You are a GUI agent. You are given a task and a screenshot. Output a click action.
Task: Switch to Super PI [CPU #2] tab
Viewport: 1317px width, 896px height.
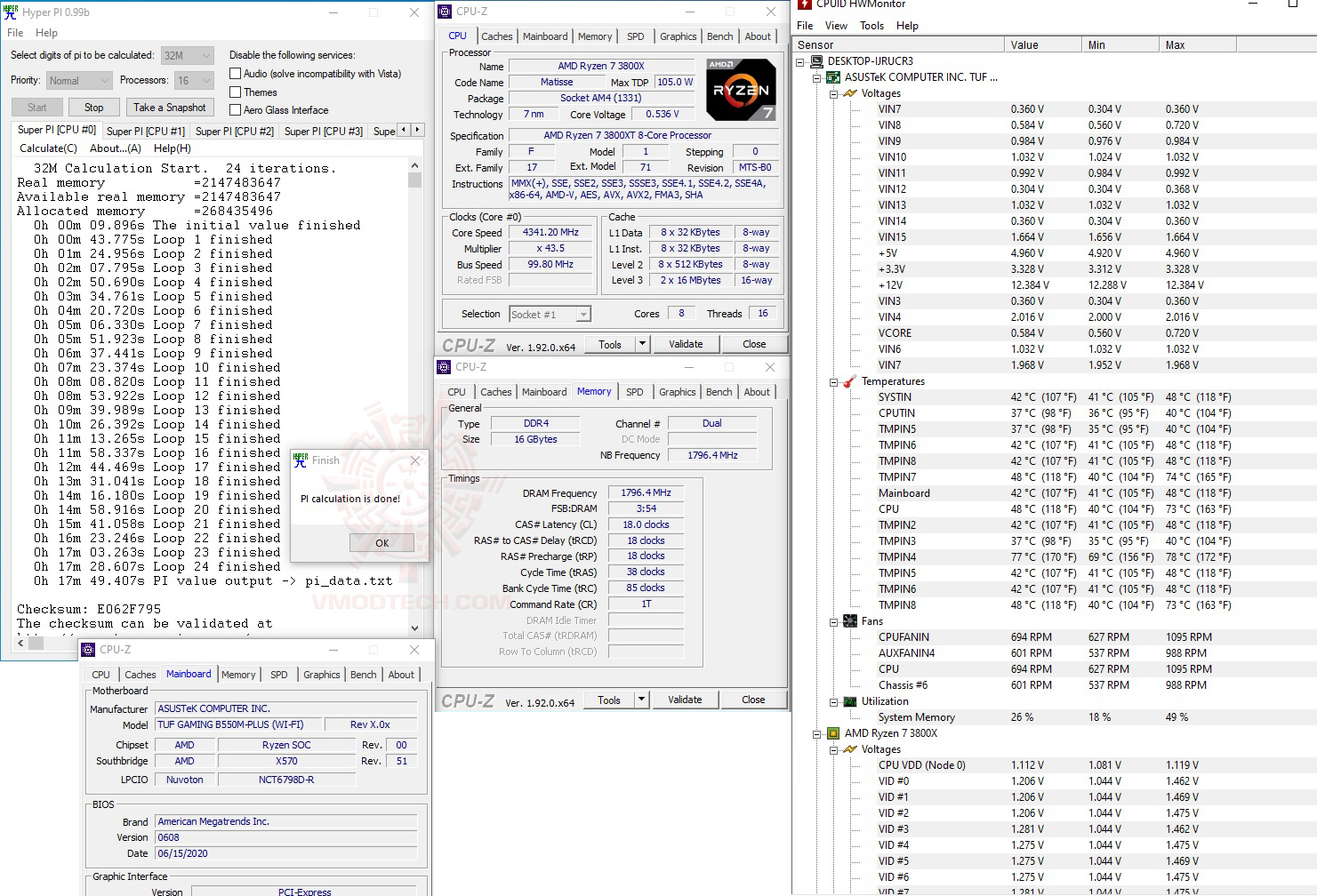point(235,132)
